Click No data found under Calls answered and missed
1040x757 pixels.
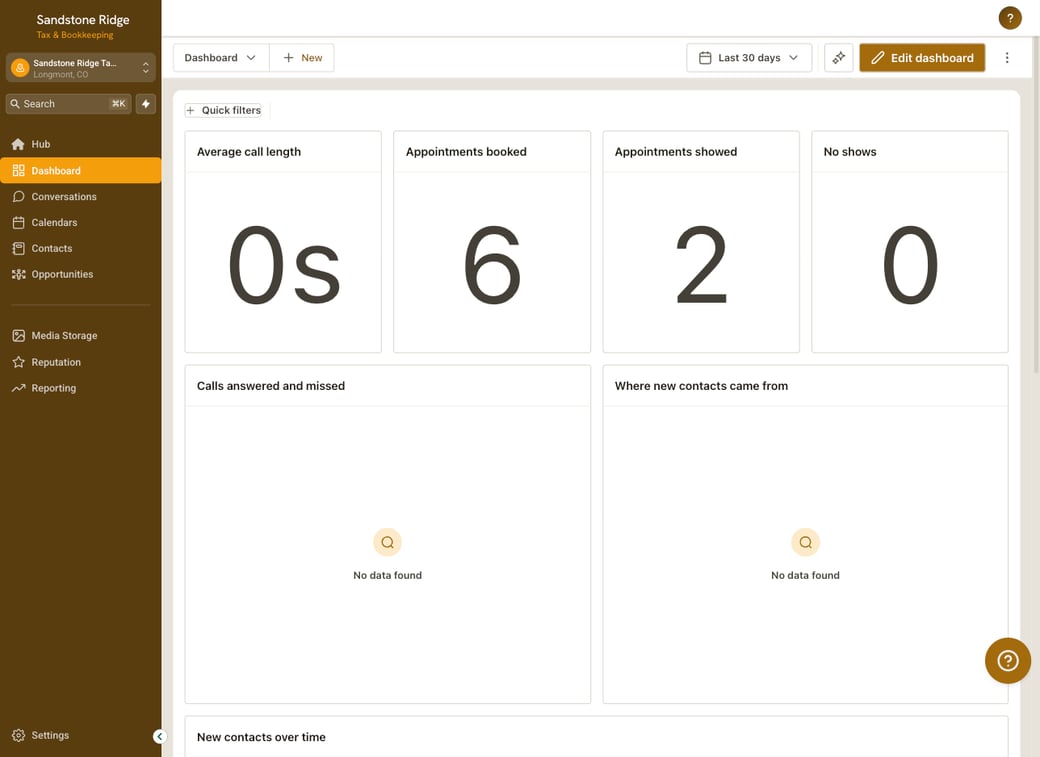387,575
